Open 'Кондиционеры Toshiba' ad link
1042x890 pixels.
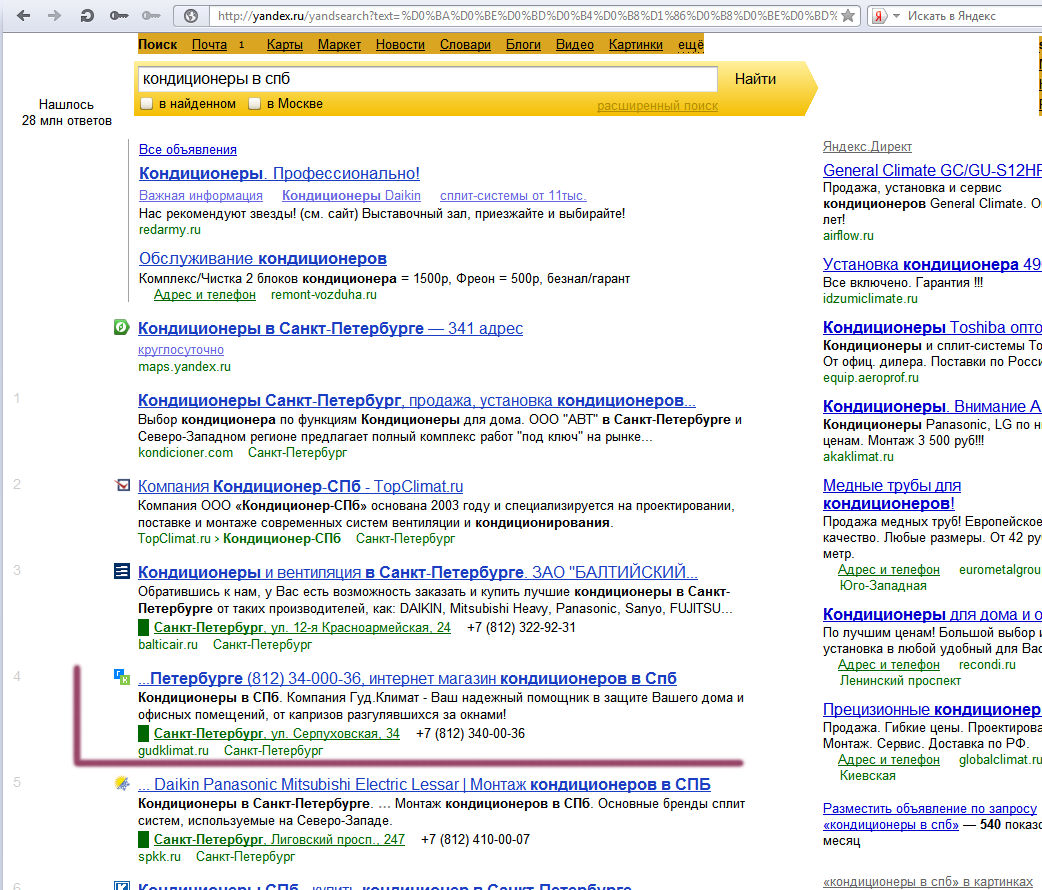(x=932, y=327)
